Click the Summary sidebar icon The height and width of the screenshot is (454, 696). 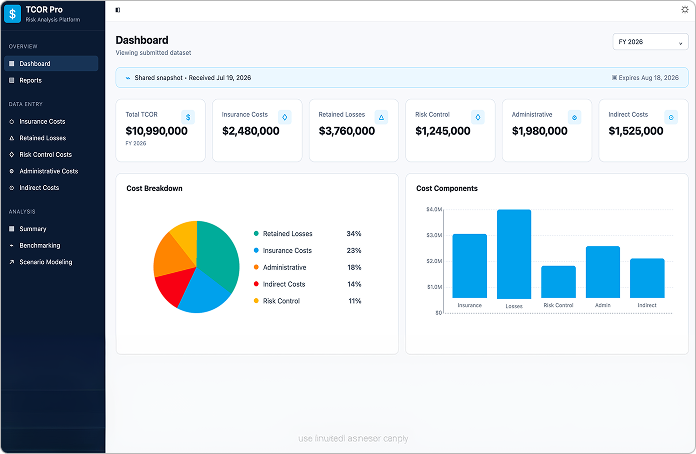12,229
